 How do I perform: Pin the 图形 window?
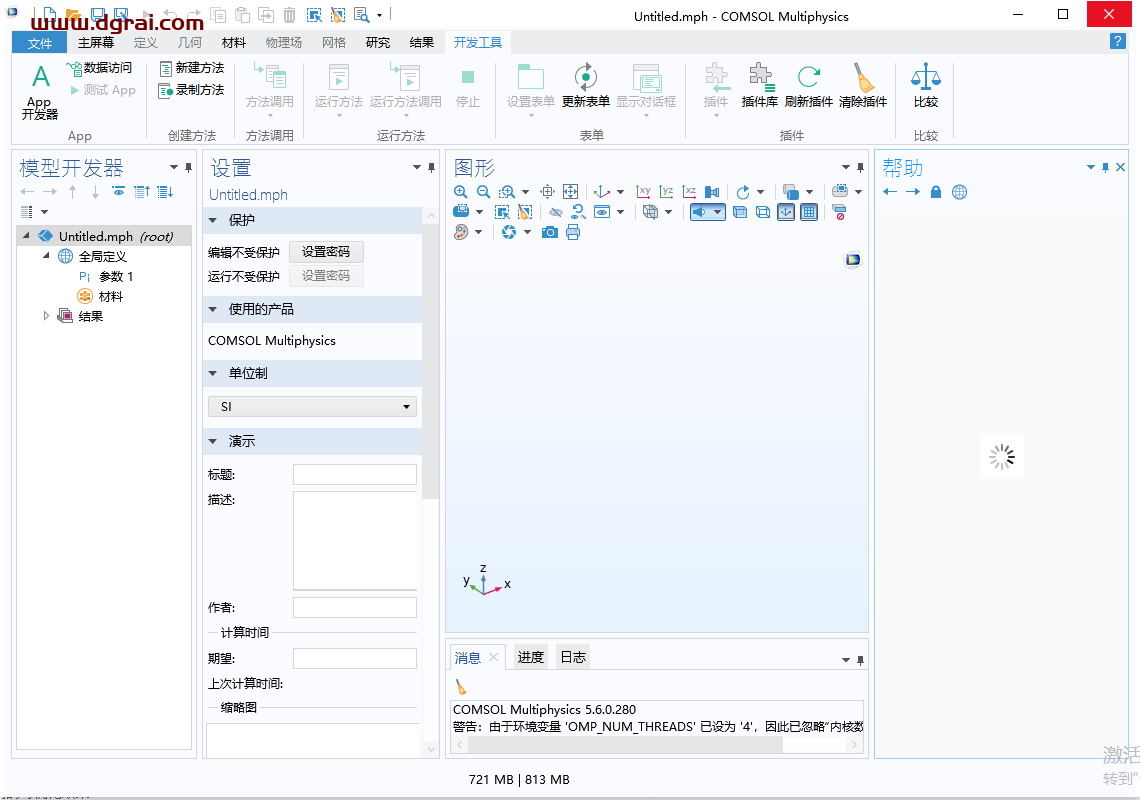860,168
